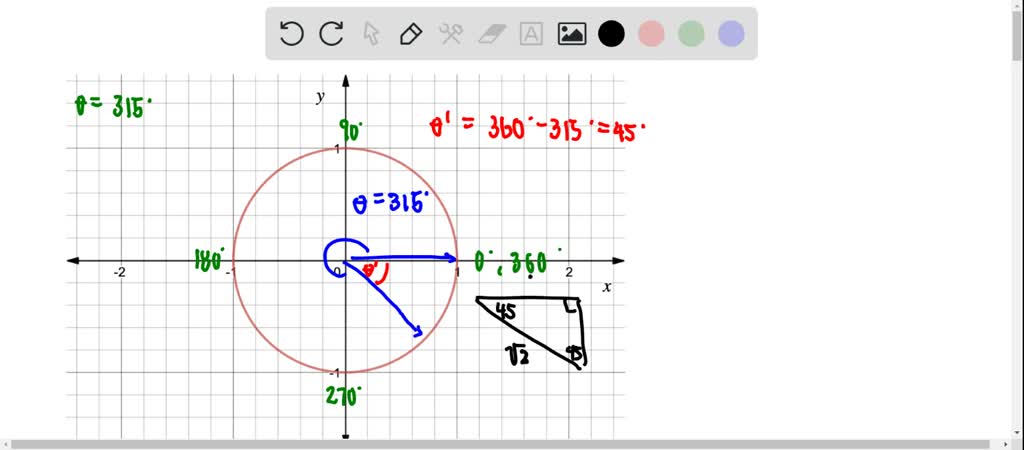The height and width of the screenshot is (450, 1024).
Task: Pick the pink pen color
Action: pos(651,33)
